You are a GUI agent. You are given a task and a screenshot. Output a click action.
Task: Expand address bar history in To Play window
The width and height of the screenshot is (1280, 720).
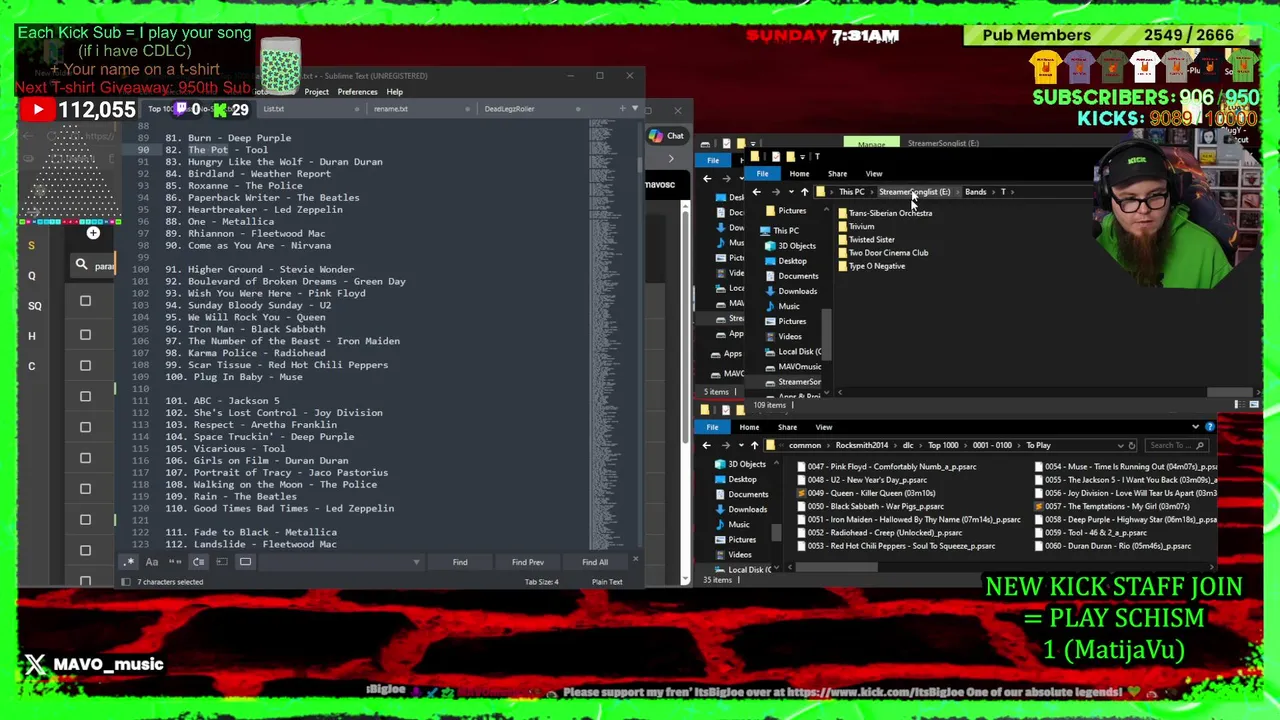pos(1120,445)
